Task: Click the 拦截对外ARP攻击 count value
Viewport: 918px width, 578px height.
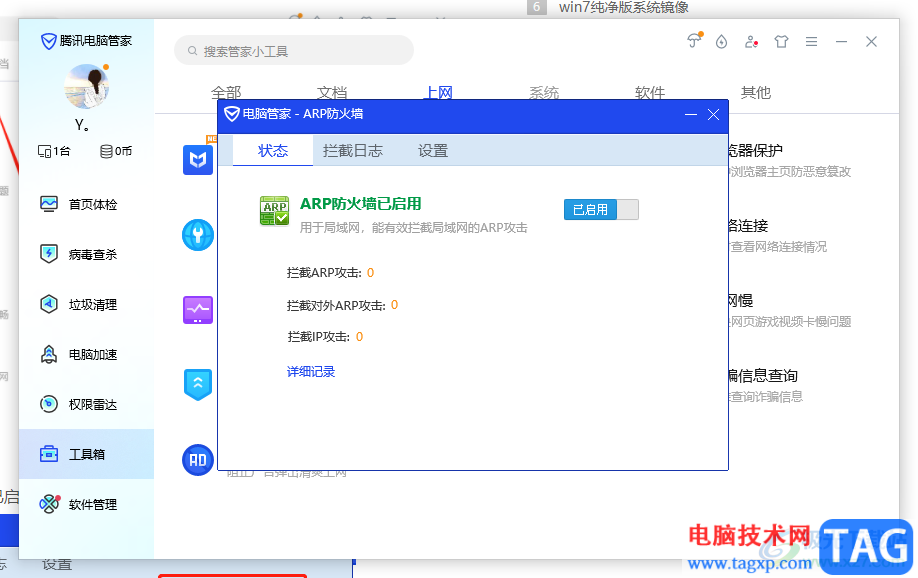Action: pyautogui.click(x=395, y=305)
